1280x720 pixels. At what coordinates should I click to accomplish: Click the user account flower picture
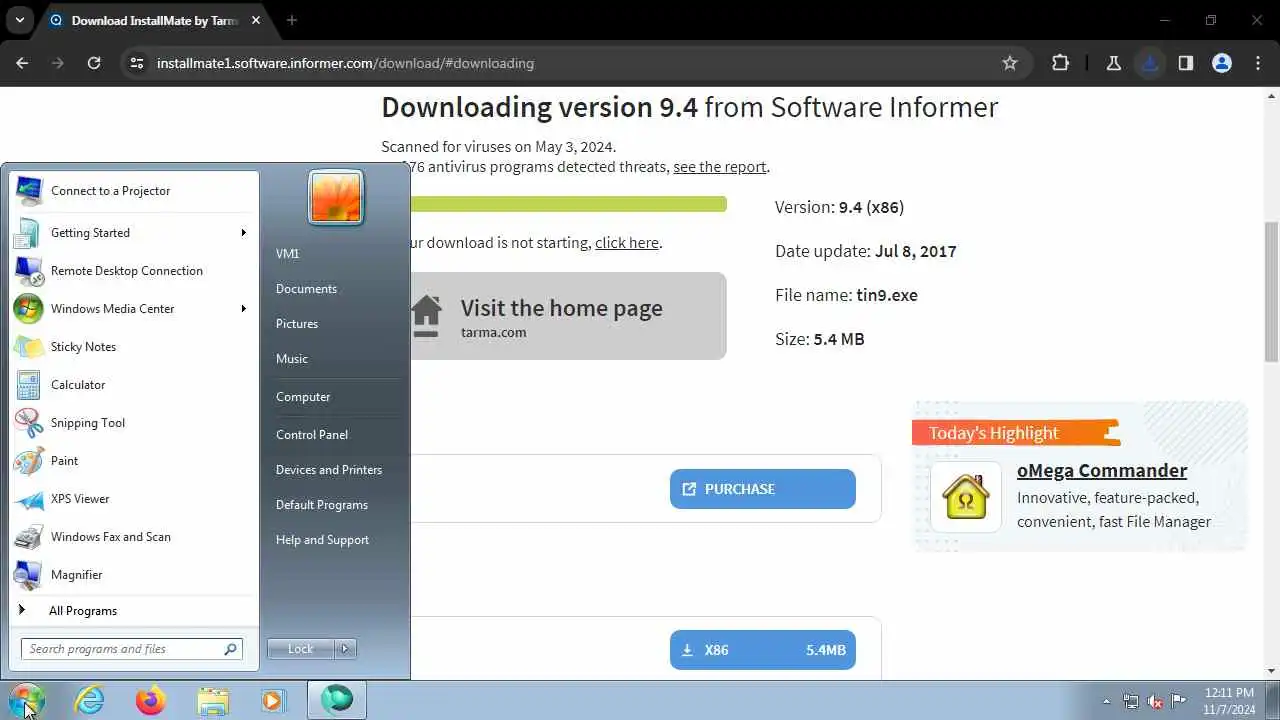[336, 196]
